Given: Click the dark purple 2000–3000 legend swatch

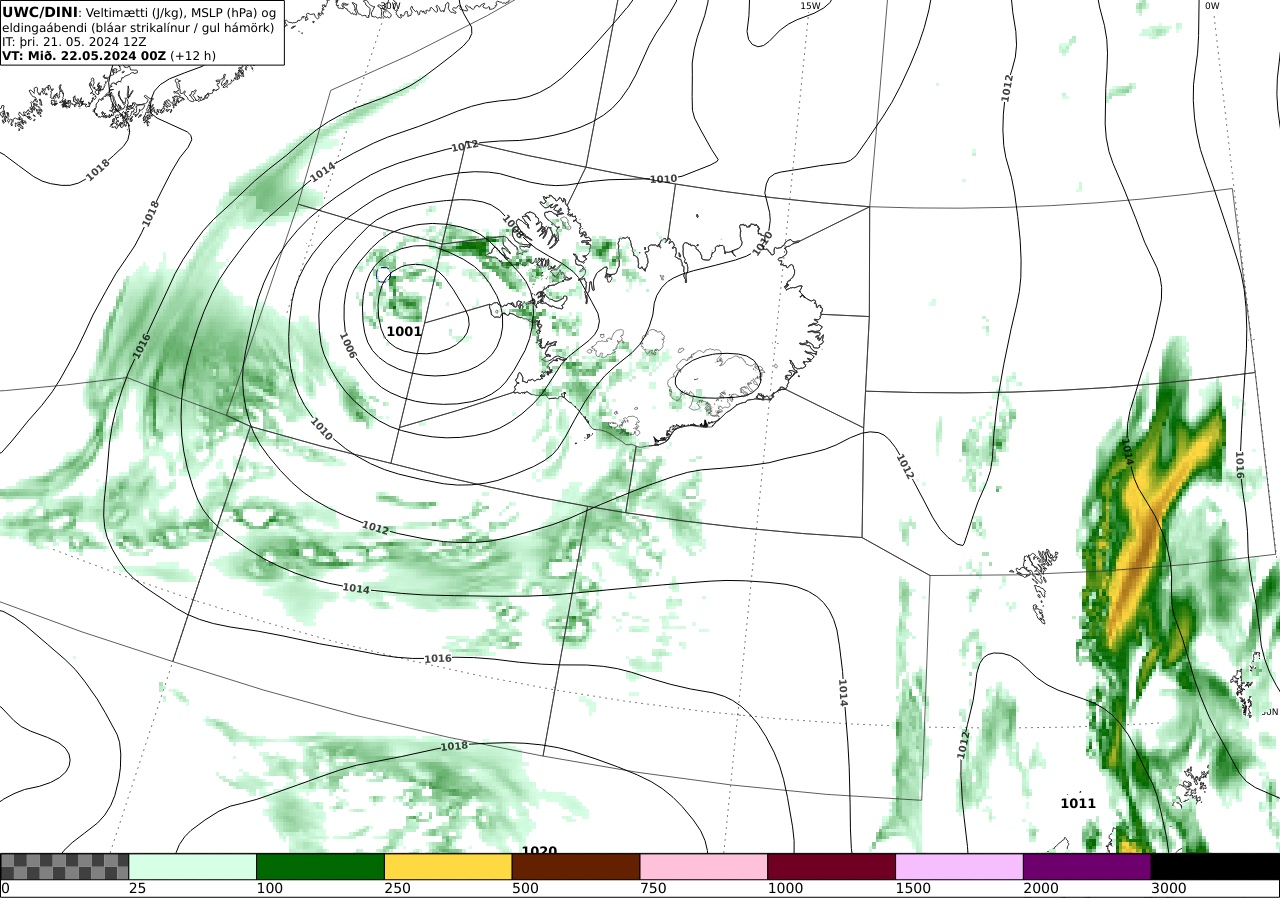Looking at the screenshot, I should tap(1087, 866).
